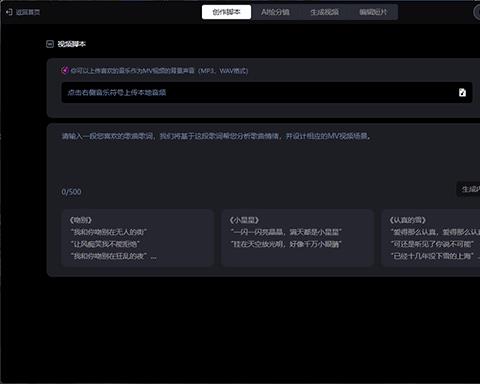Choose the 《吻别》 lyrics example card

coord(137,238)
